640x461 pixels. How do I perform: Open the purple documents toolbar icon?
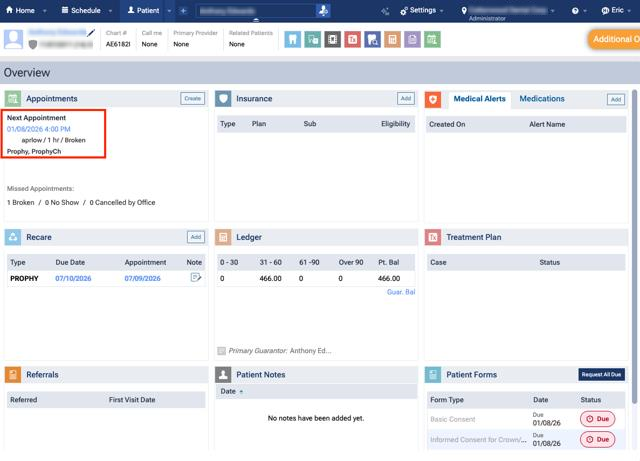pos(412,40)
